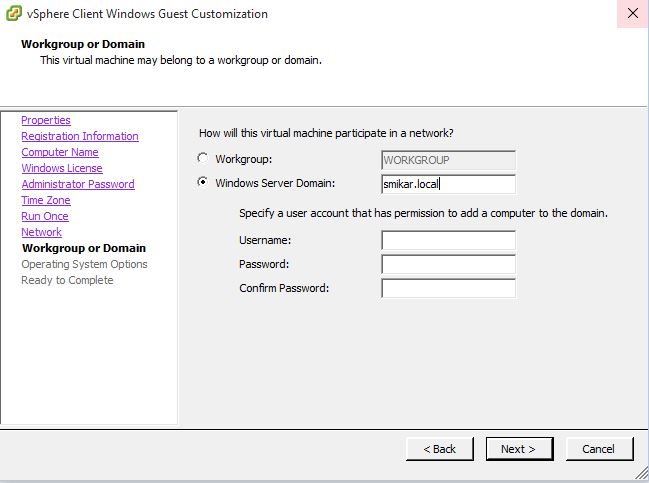Image resolution: width=649 pixels, height=483 pixels.
Task: Click the vSphere Client title bar icon
Action: pos(13,13)
